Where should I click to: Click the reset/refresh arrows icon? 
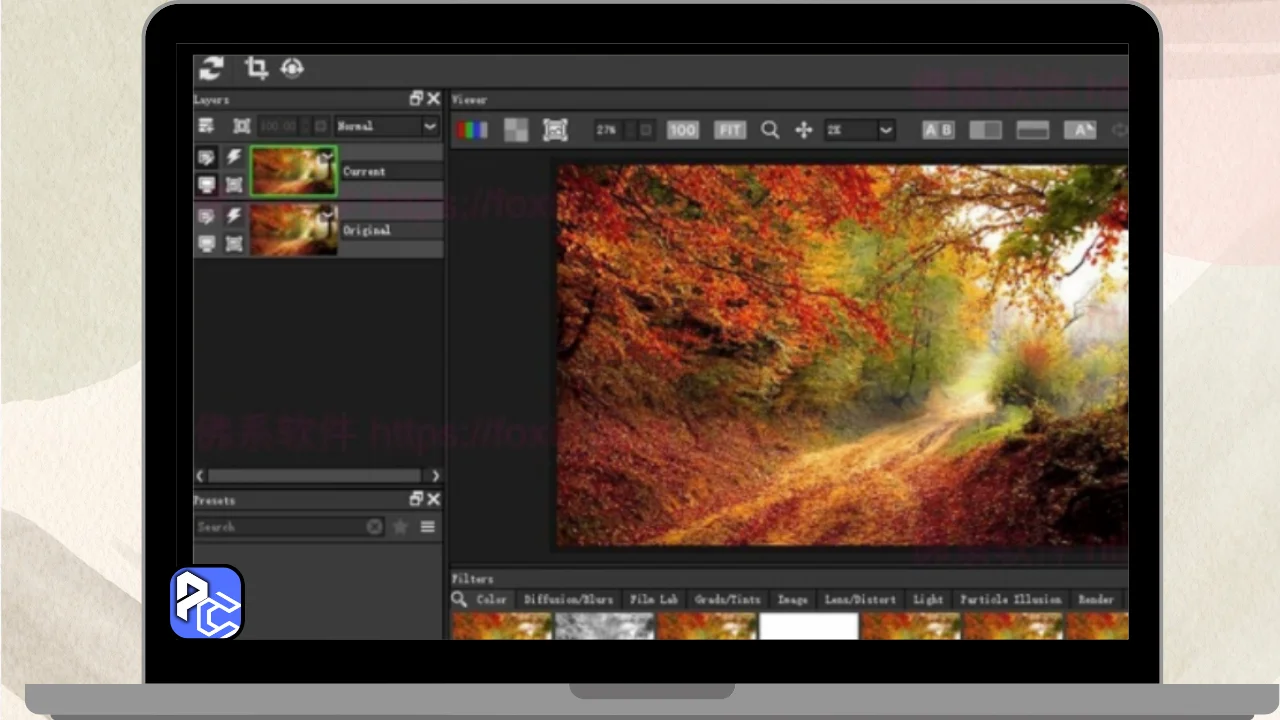coord(211,68)
